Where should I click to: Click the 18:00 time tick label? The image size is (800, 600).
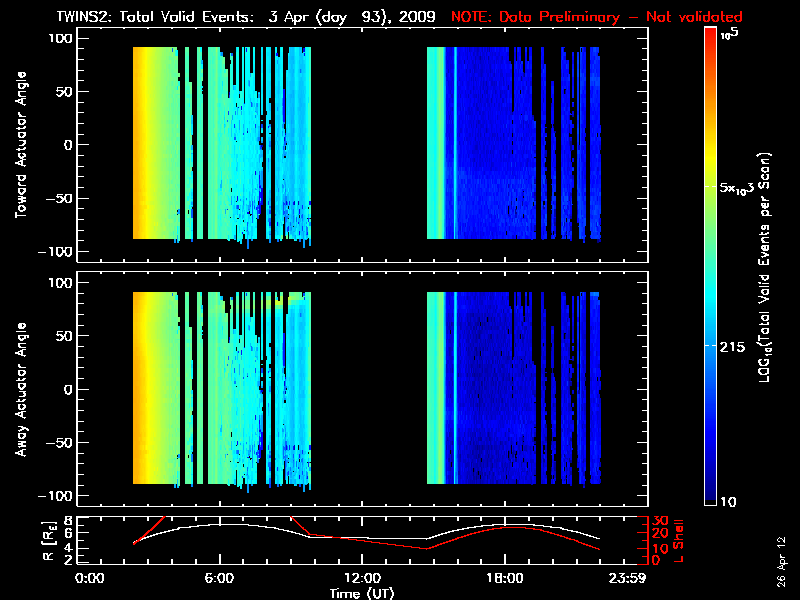[504, 579]
